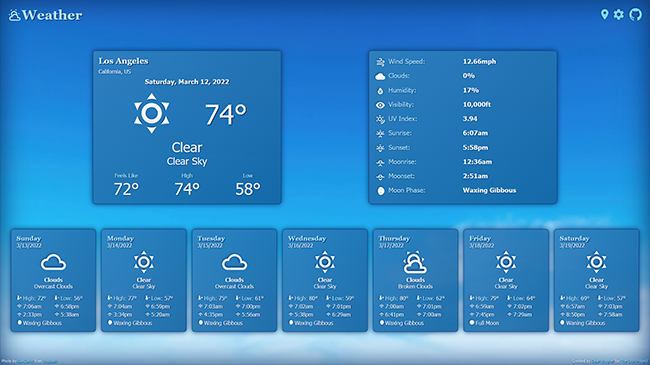Viewport: 650px width, 365px height.
Task: Click the date Saturday, March 12, 2022
Action: pos(187,82)
